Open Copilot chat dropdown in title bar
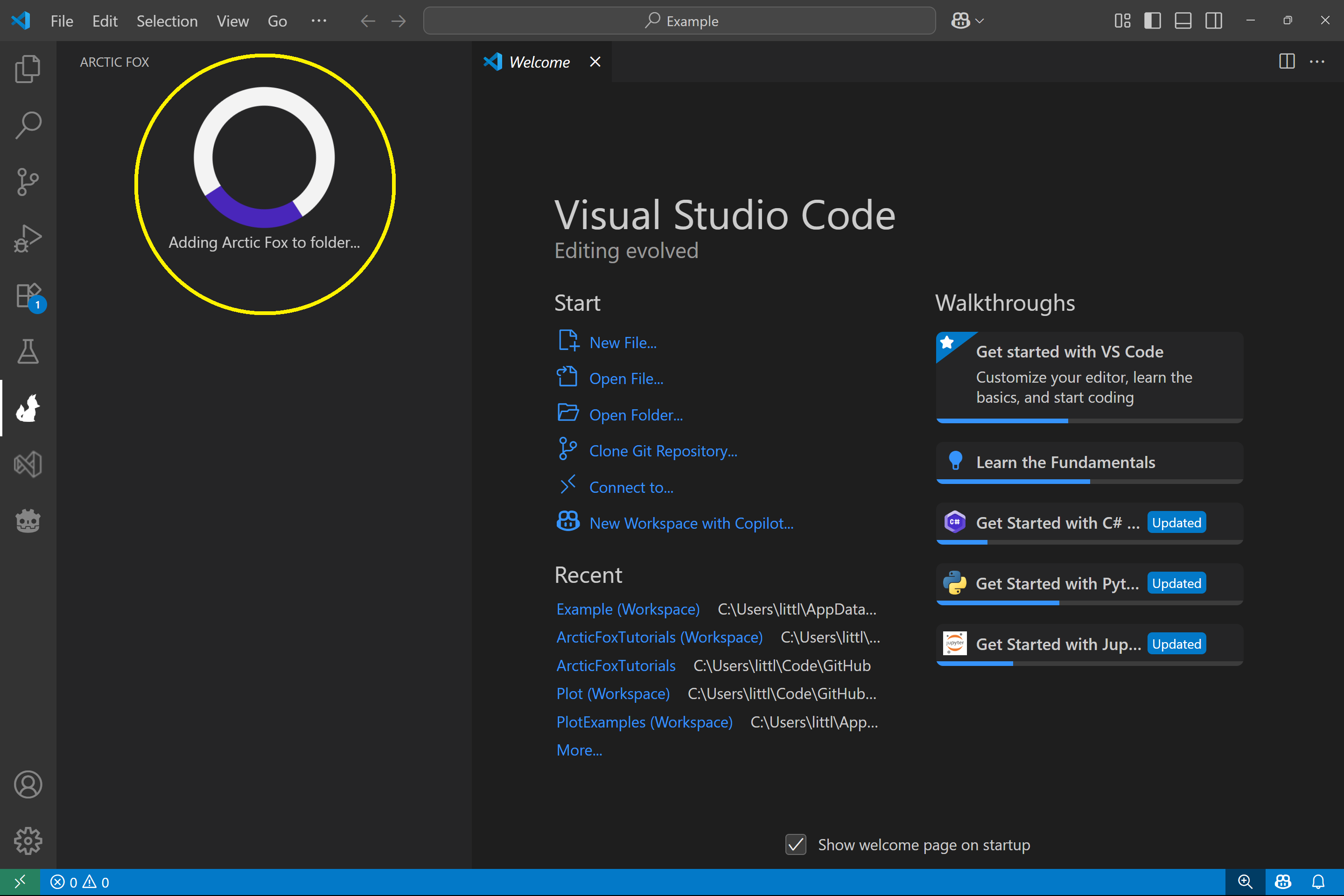The height and width of the screenshot is (896, 1344). 967,21
